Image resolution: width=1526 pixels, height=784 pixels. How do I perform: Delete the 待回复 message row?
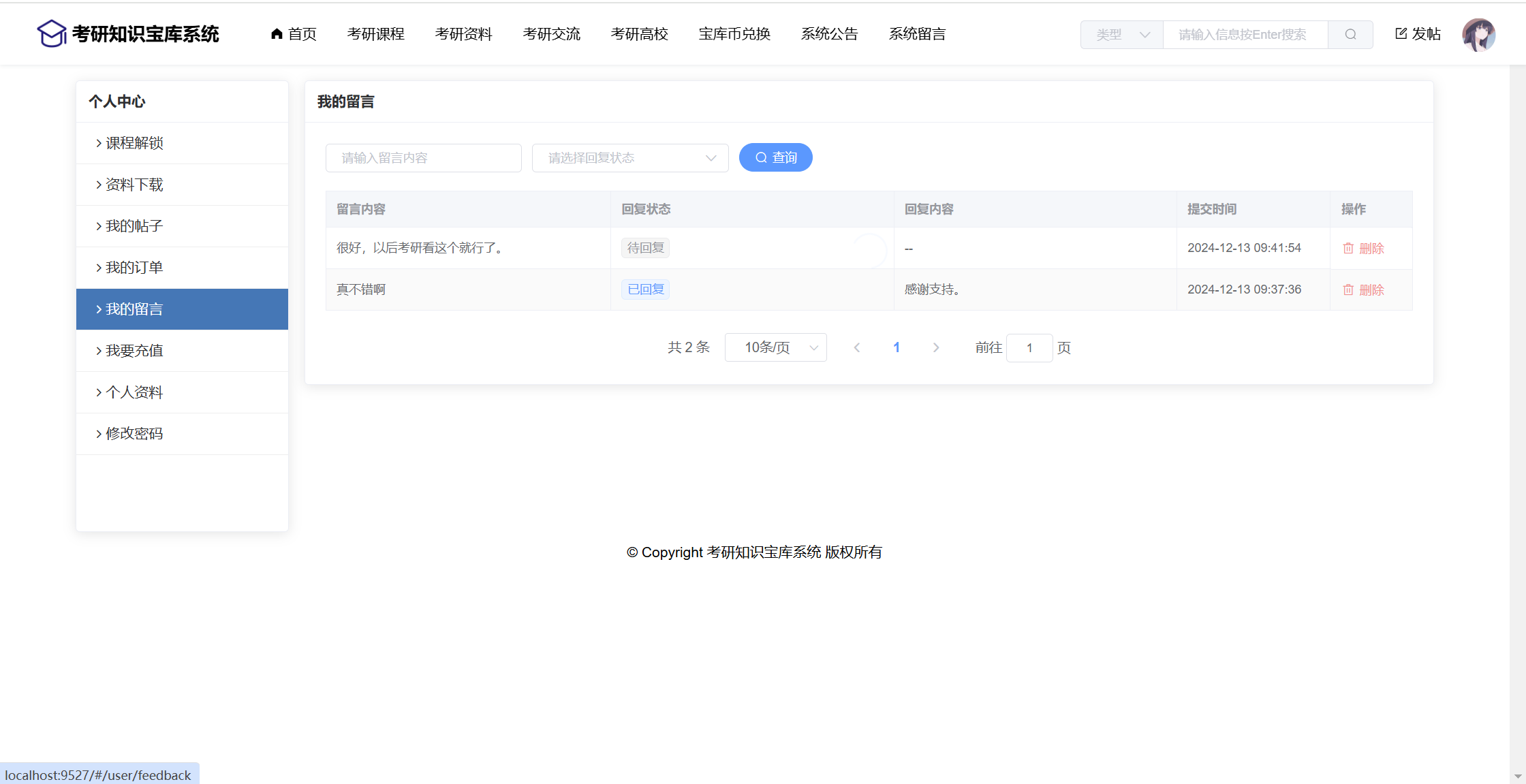pyautogui.click(x=1363, y=249)
